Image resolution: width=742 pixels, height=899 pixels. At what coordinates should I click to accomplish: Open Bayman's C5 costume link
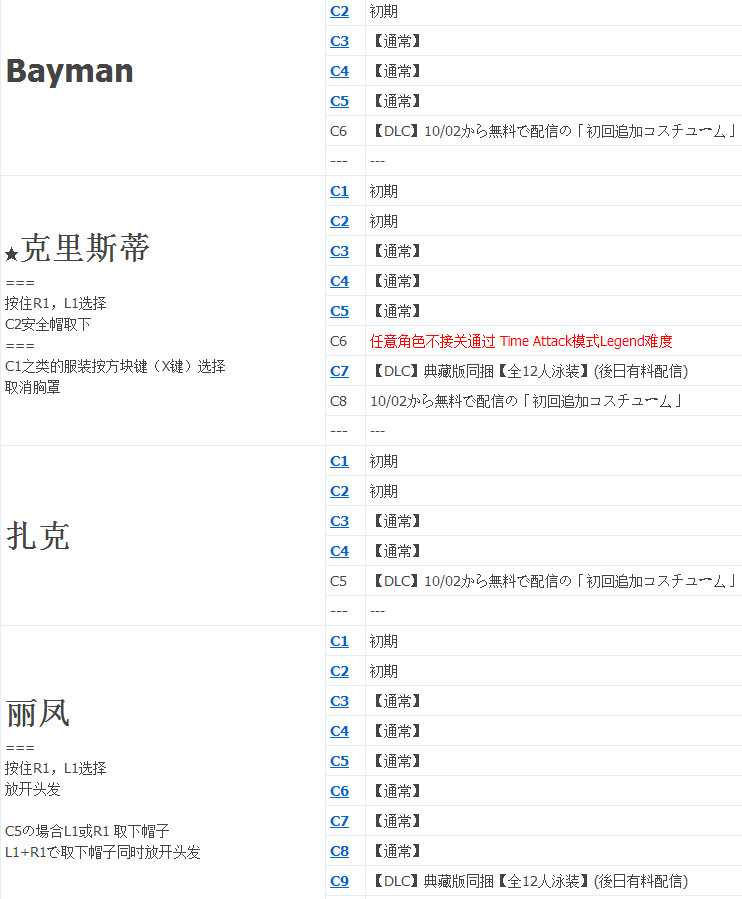tap(339, 101)
